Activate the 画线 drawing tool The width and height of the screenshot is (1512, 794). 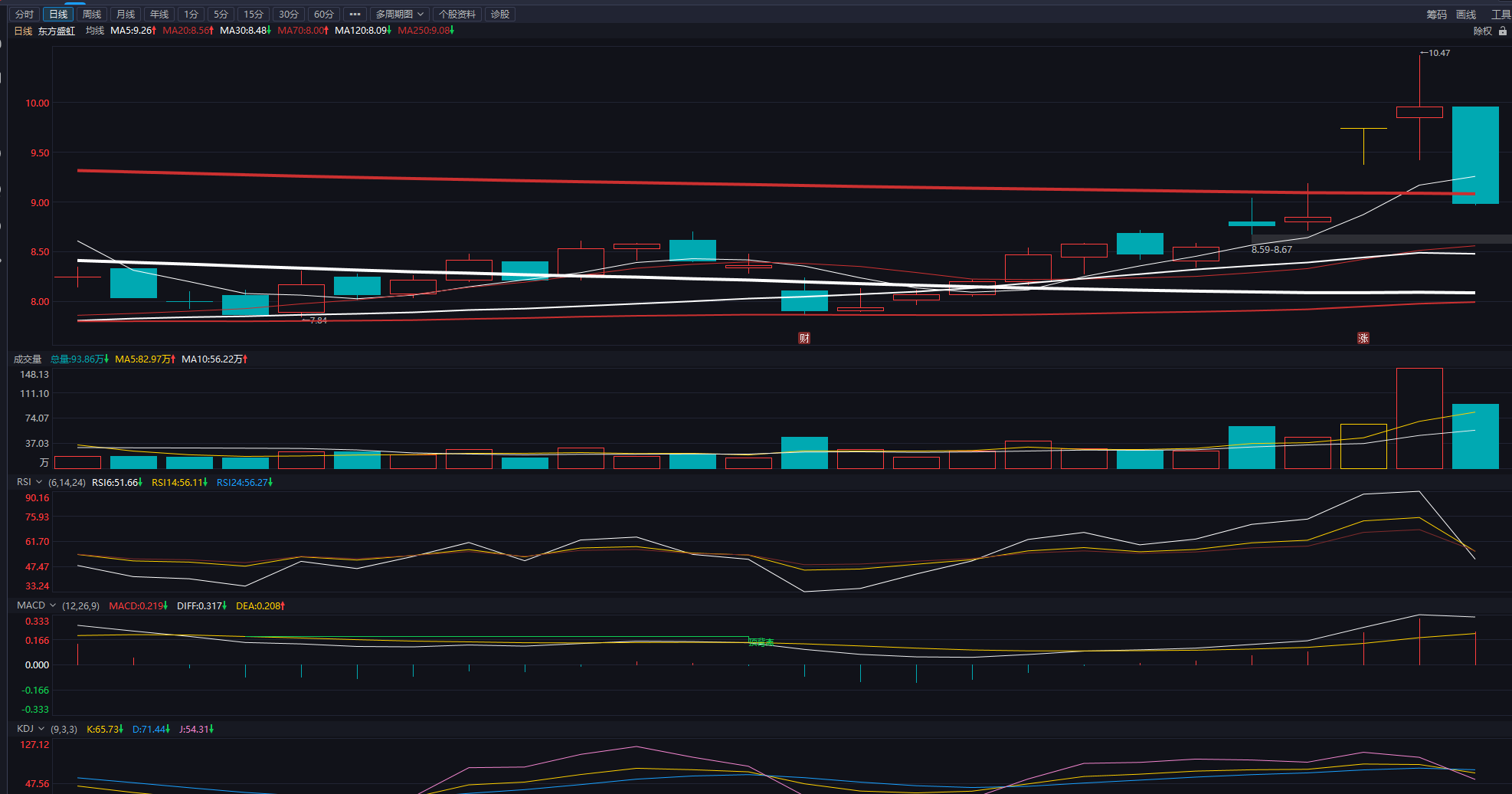(1466, 15)
